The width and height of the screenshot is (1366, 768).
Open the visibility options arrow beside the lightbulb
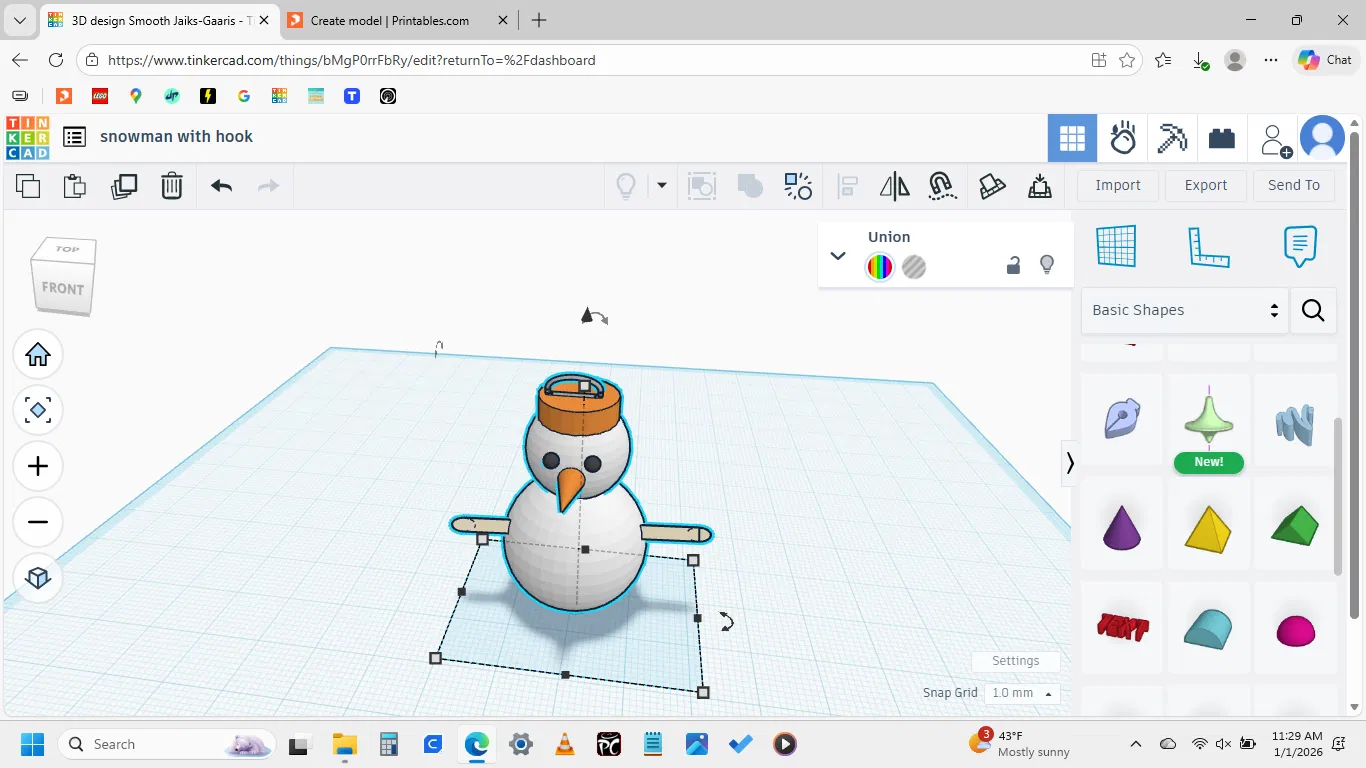pyautogui.click(x=661, y=186)
